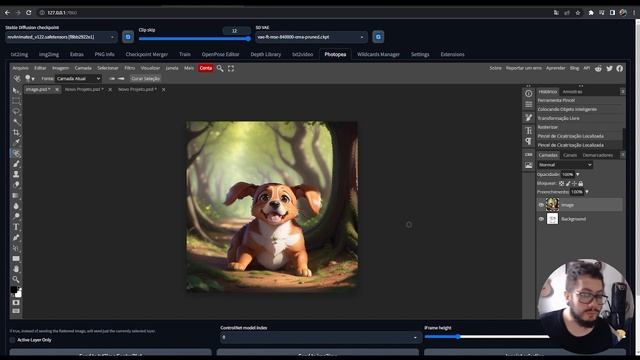Screen dimensions: 640x360
Task: Toggle lock paint pixels brush icon
Action: point(568,183)
